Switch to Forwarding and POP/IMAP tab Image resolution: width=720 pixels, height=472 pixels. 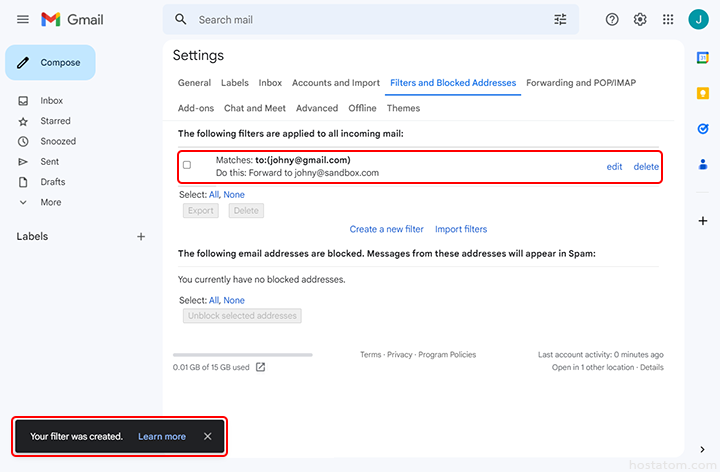click(581, 83)
